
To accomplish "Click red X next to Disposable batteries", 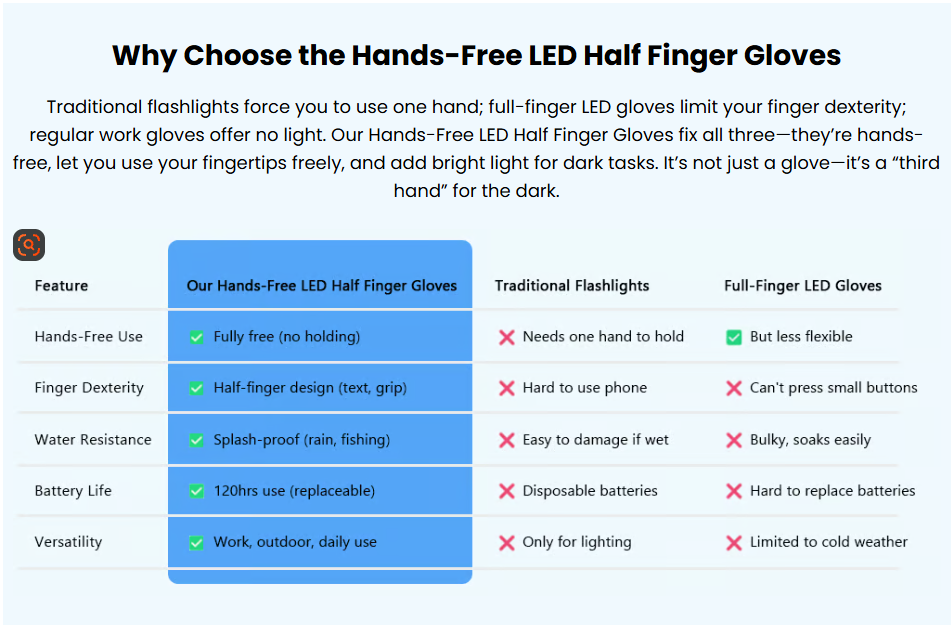I will 506,491.
